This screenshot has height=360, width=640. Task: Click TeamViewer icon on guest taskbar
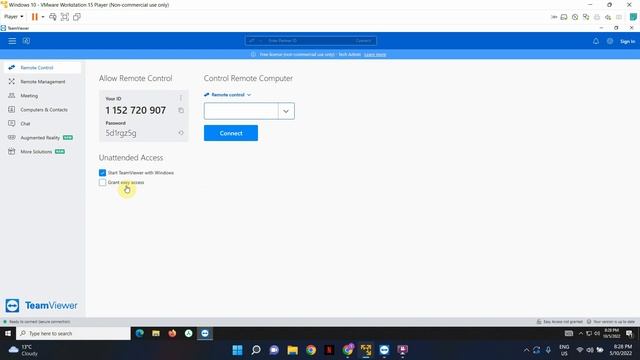pos(205,333)
